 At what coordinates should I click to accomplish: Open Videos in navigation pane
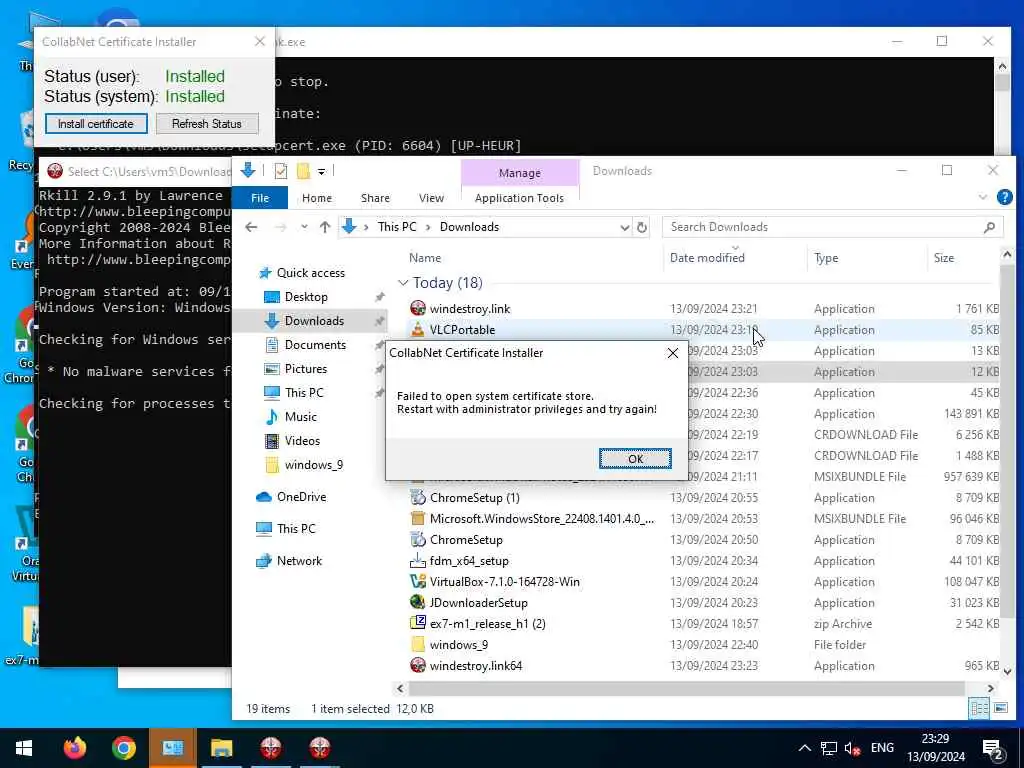(x=302, y=441)
